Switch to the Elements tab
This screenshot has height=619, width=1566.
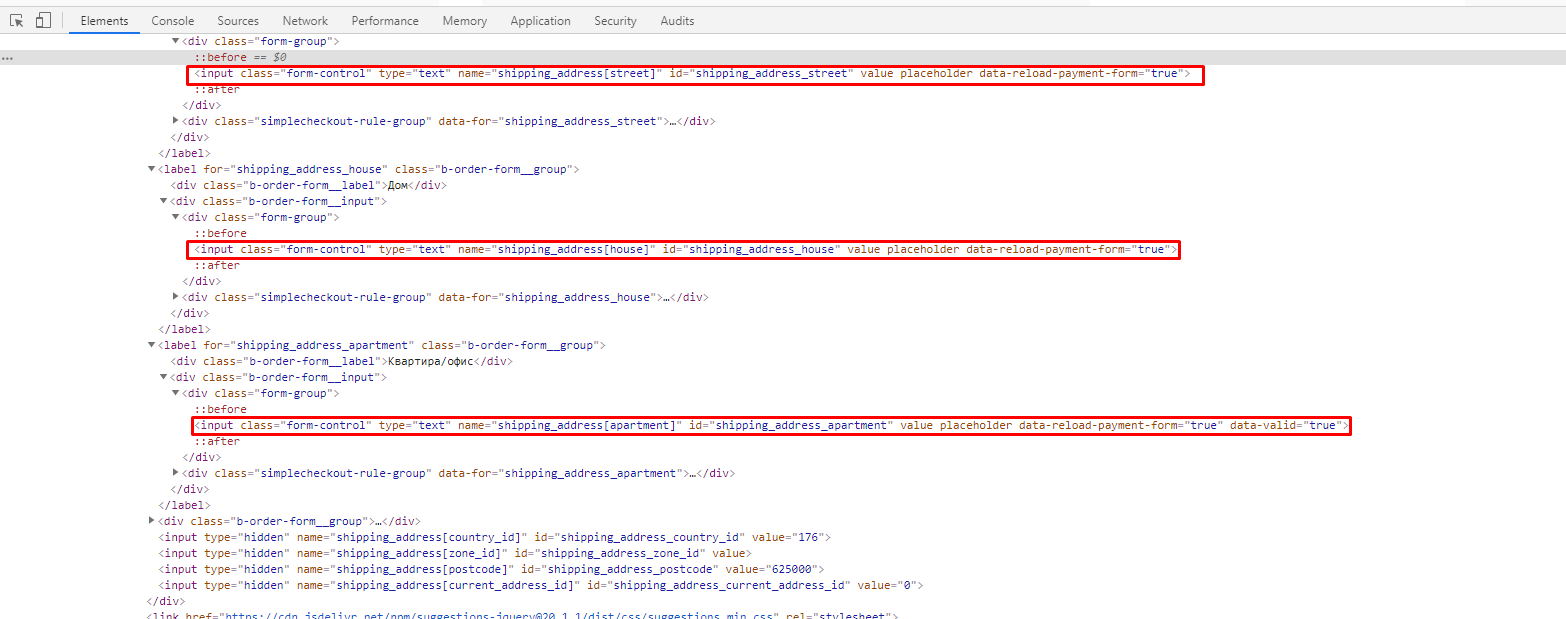[104, 21]
